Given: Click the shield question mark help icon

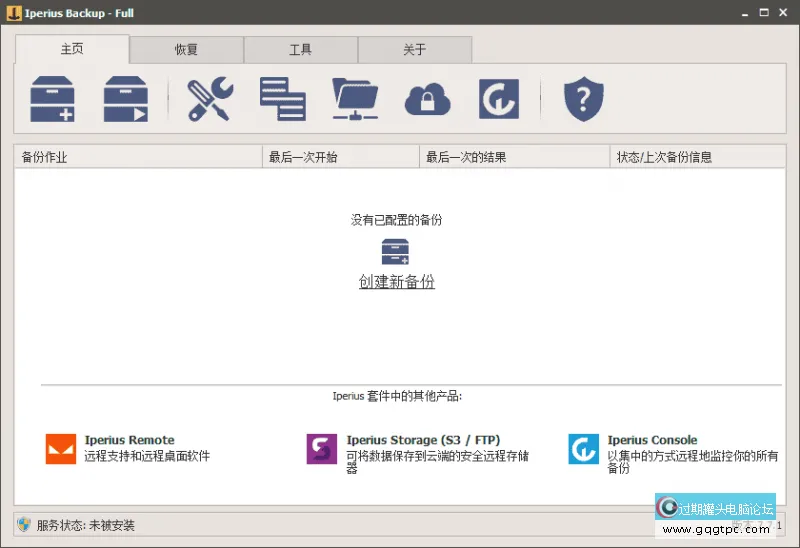Looking at the screenshot, I should (584, 99).
